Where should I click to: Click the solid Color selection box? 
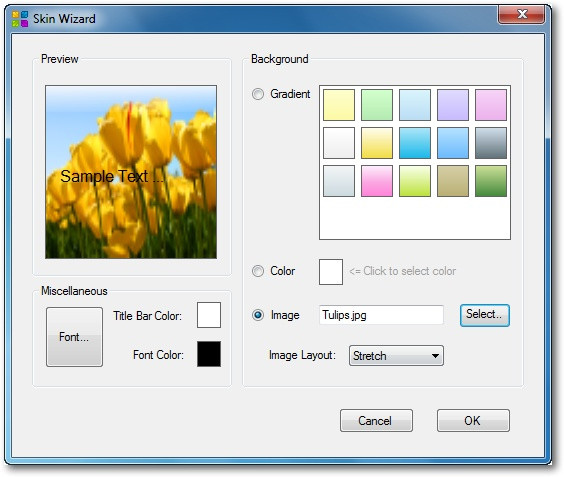click(x=331, y=272)
